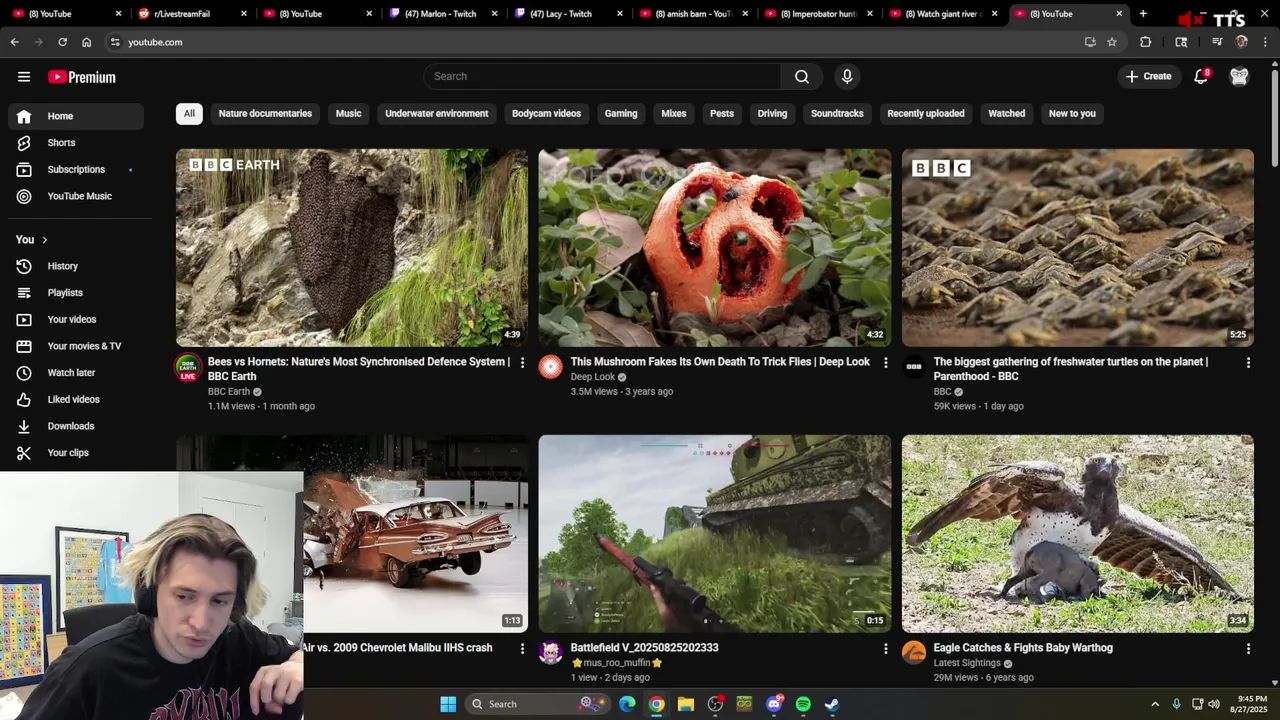
Task: Open options menu for Eagle Warthog video
Action: click(1248, 648)
